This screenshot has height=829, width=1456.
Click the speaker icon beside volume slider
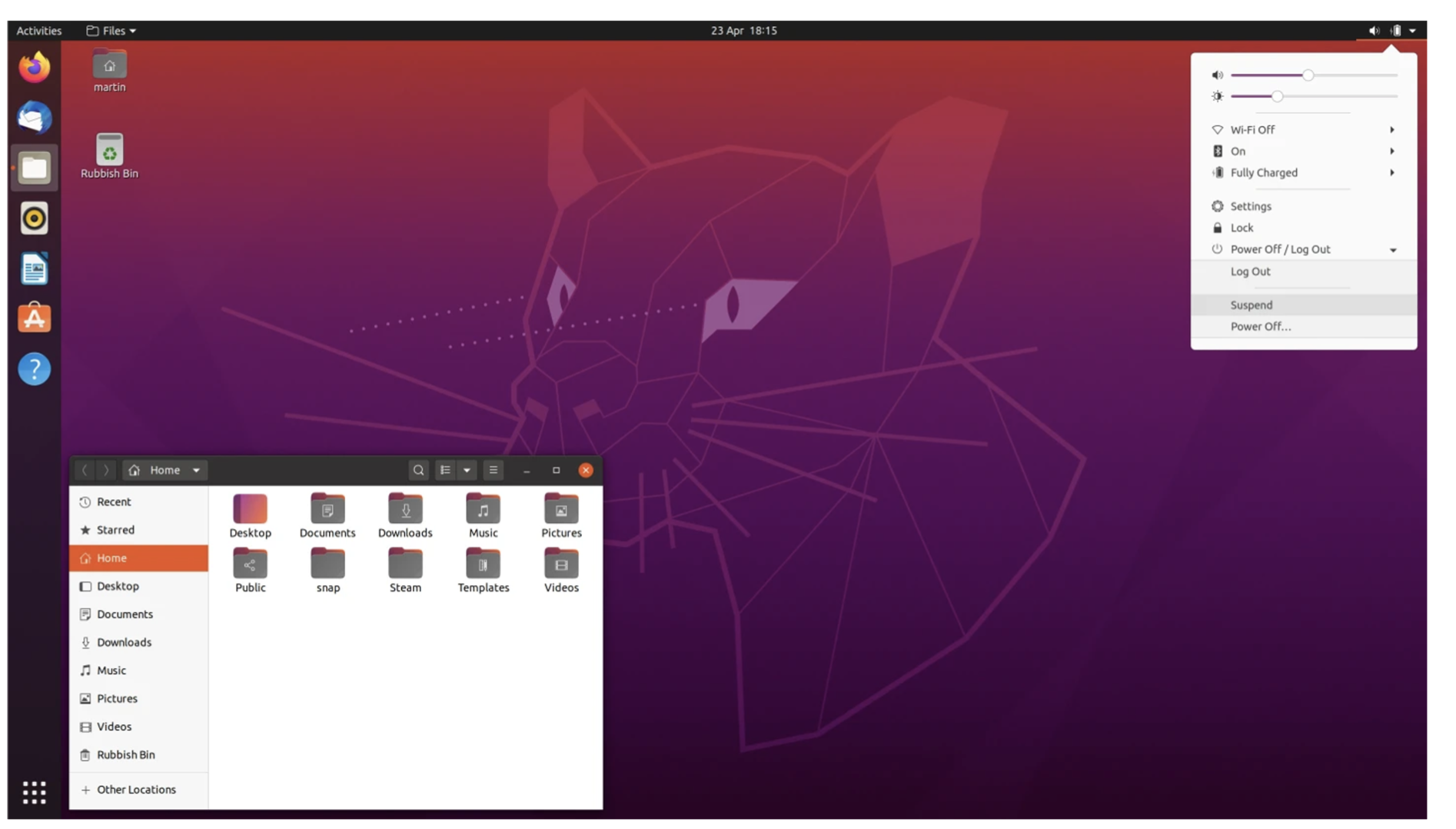(1217, 75)
